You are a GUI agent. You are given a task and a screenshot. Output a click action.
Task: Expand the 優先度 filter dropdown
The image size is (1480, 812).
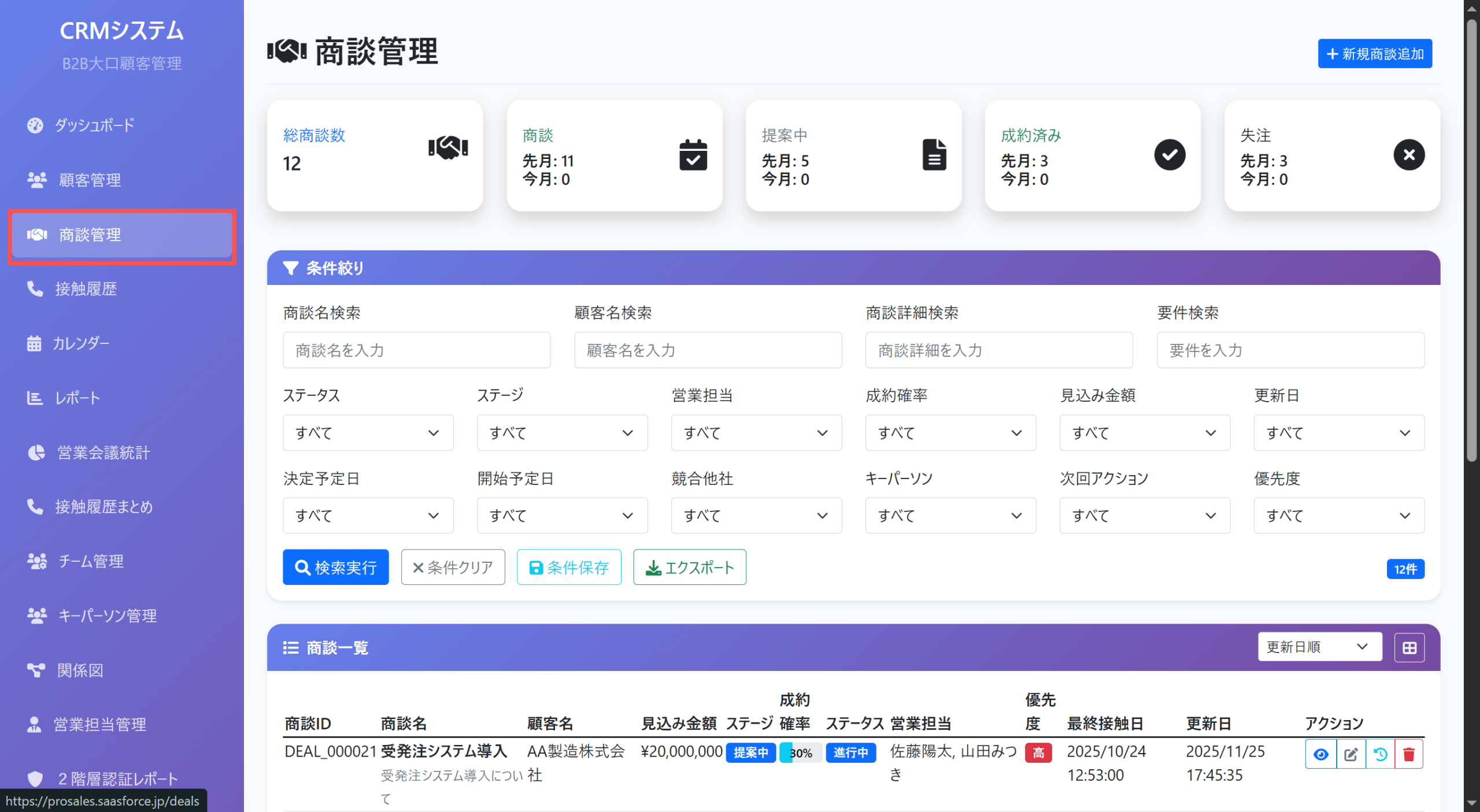1338,515
